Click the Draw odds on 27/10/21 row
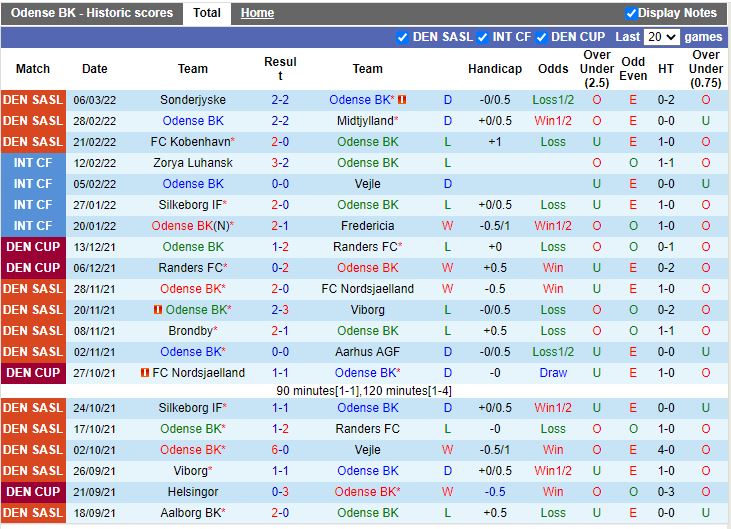The image size is (731, 529). click(x=553, y=373)
